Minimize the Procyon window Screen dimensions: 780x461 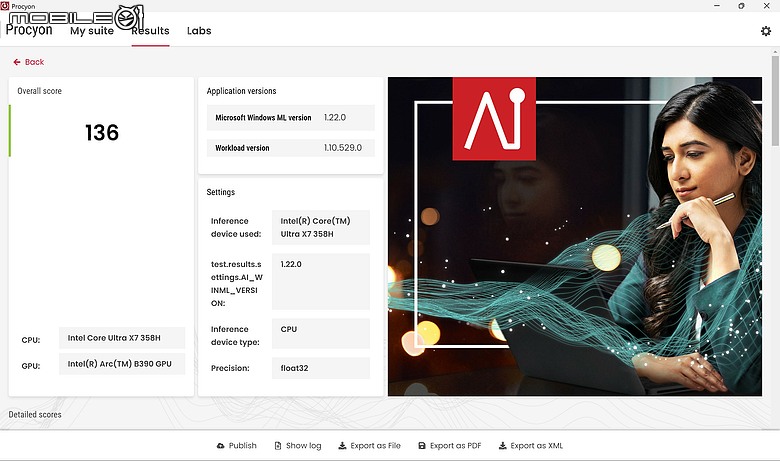tap(717, 6)
